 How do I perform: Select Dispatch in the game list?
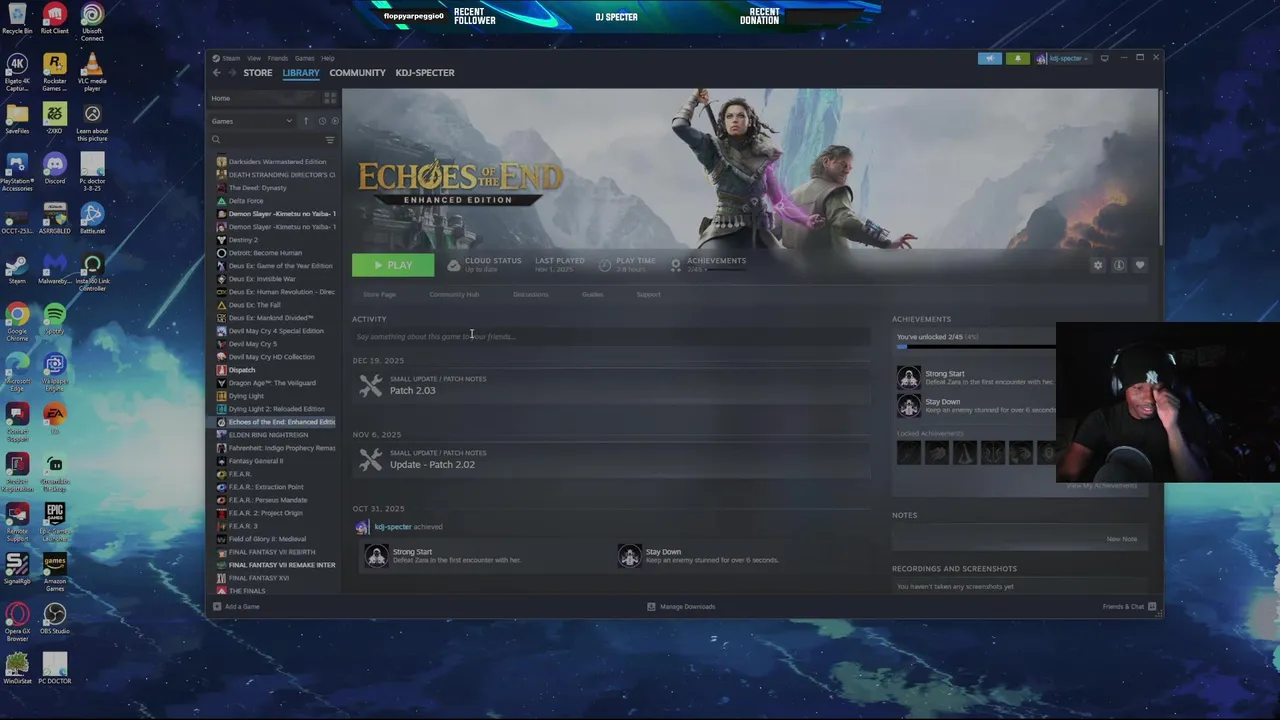tap(242, 369)
